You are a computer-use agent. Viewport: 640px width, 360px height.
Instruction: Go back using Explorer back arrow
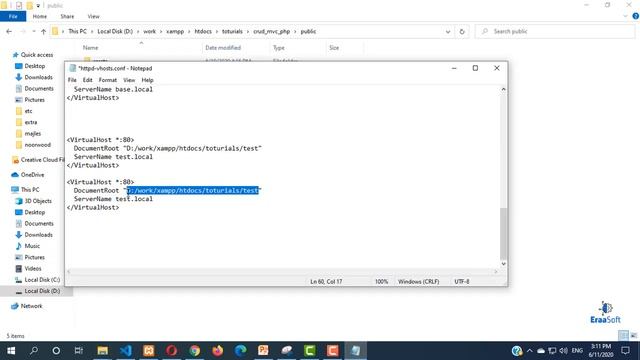(9, 31)
